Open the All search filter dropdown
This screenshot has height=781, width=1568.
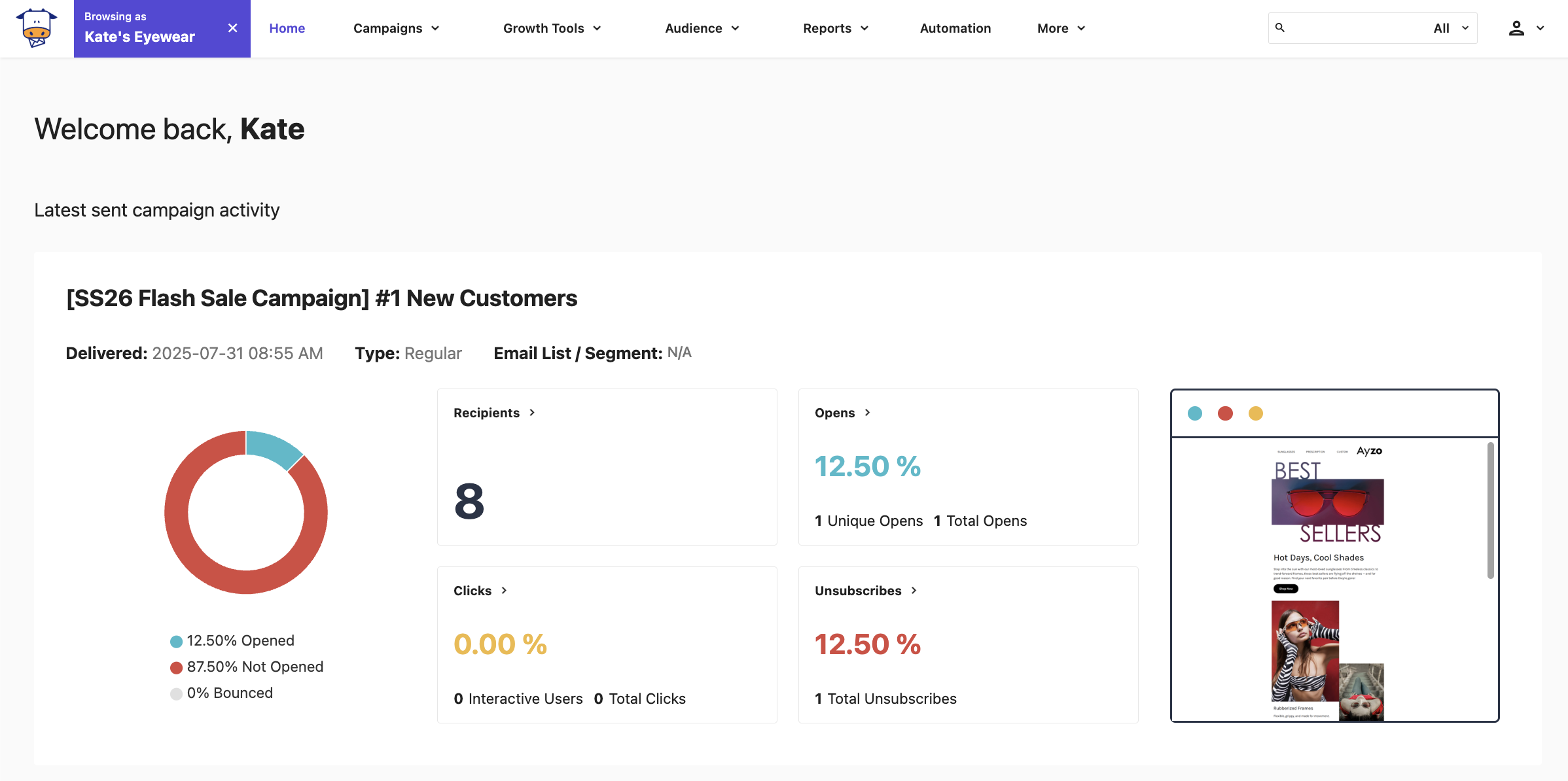point(1451,28)
